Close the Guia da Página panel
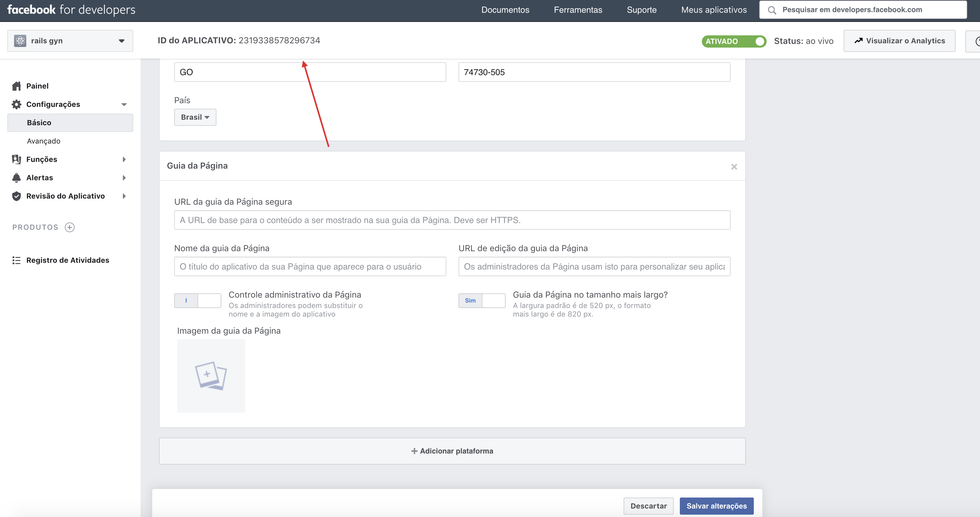This screenshot has height=517, width=980. pyautogui.click(x=734, y=167)
